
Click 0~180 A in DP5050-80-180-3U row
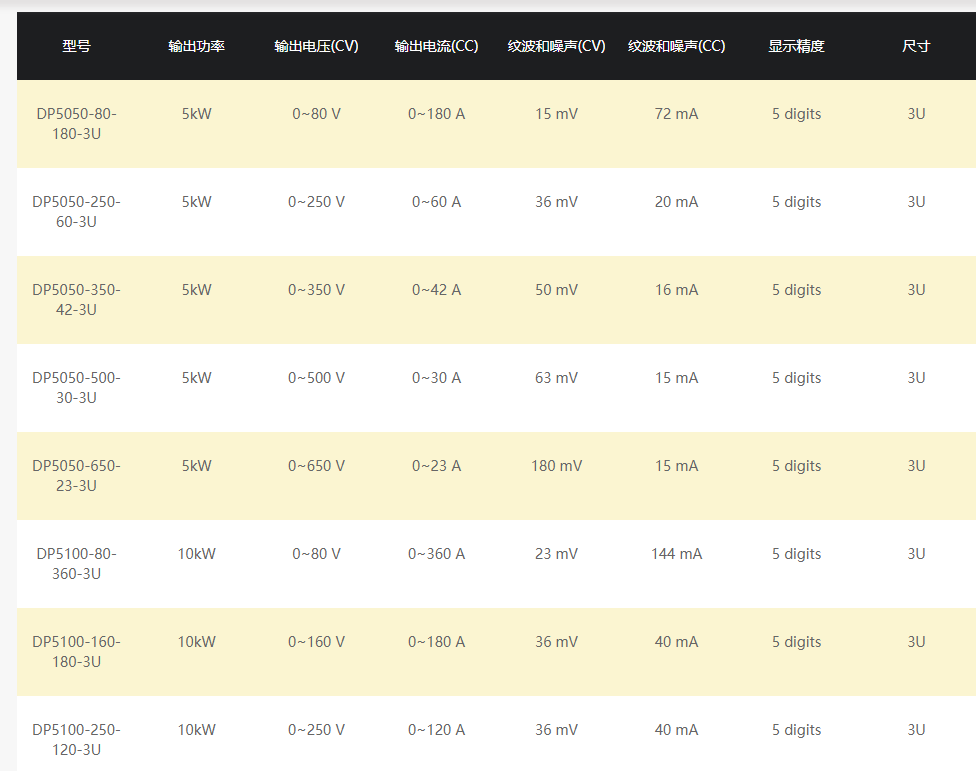[436, 114]
